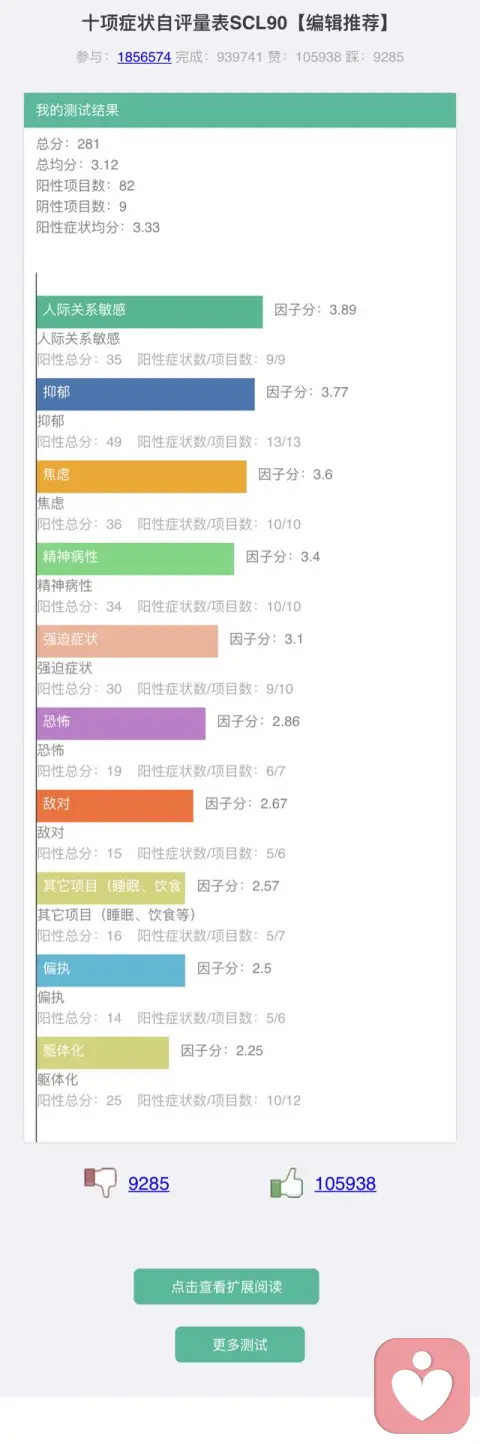Click 点击查看扩展阅读 button

coord(226,1287)
